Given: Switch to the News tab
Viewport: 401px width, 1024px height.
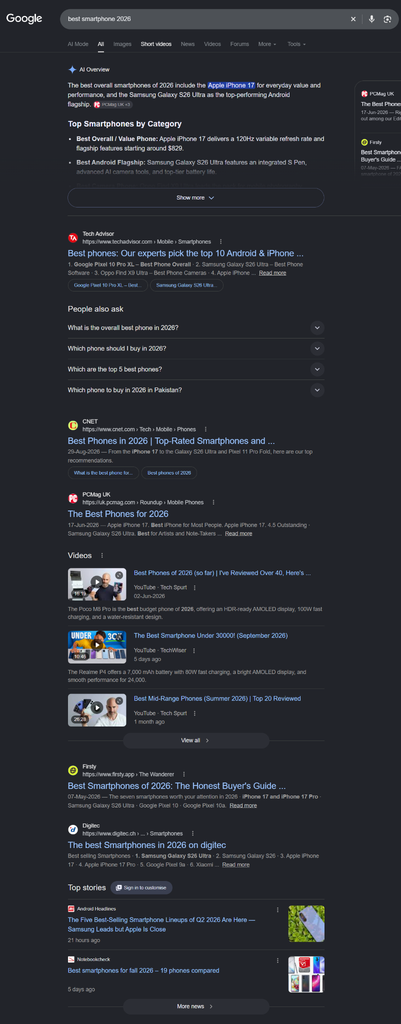Looking at the screenshot, I should [x=188, y=44].
